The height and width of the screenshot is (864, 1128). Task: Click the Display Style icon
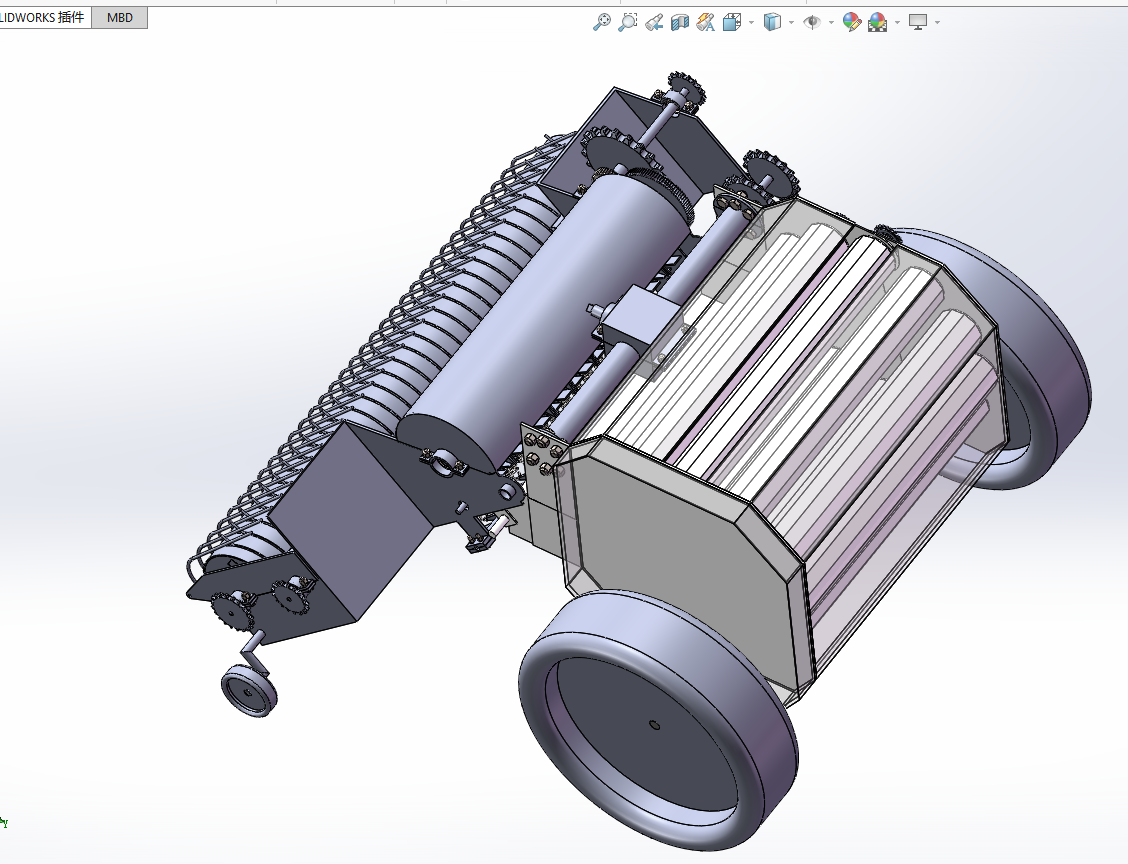[x=772, y=22]
